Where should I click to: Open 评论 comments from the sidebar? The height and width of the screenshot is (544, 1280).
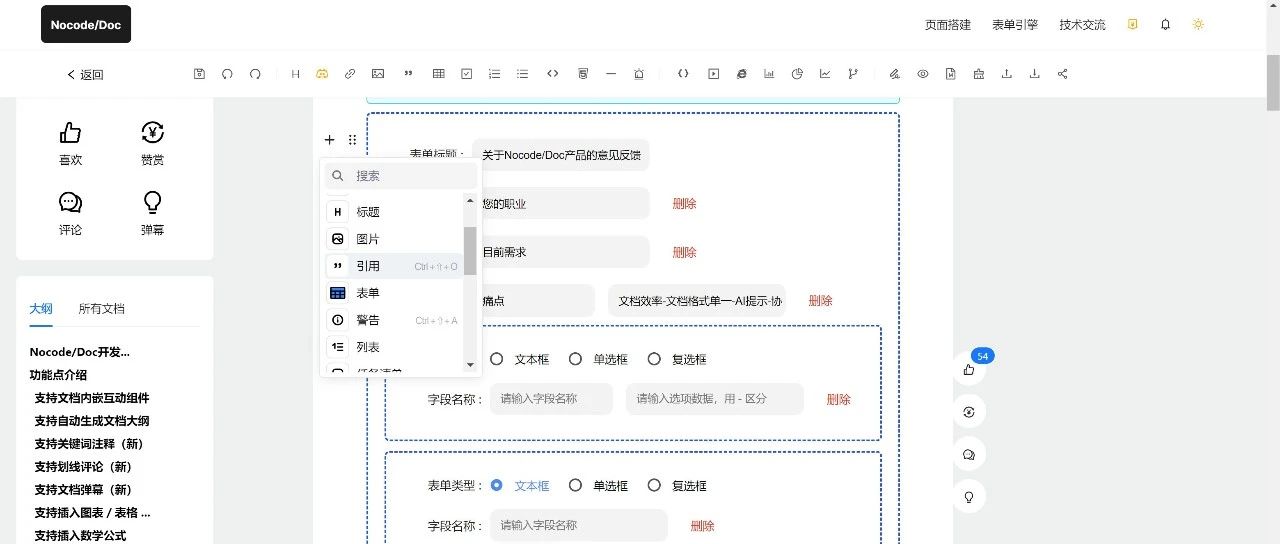click(70, 203)
